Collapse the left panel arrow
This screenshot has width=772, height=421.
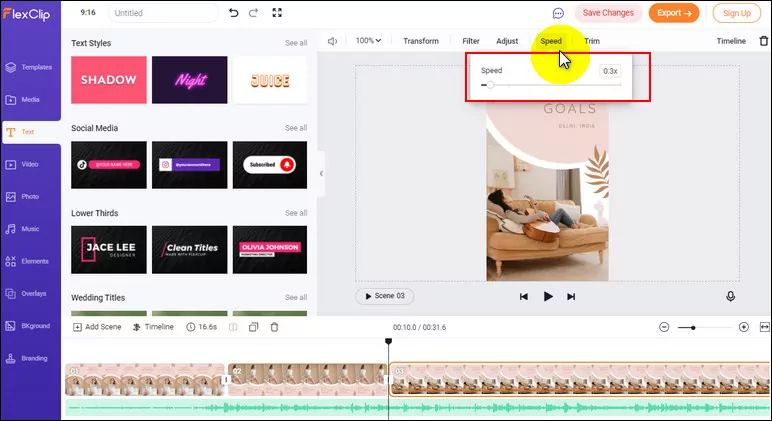click(321, 173)
